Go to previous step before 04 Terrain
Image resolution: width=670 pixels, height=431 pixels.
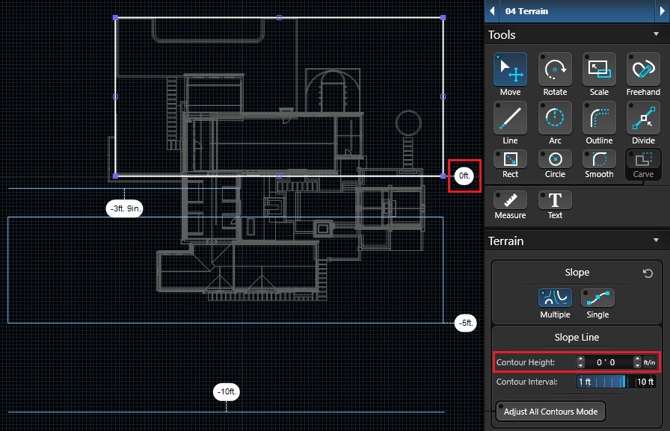[x=491, y=11]
